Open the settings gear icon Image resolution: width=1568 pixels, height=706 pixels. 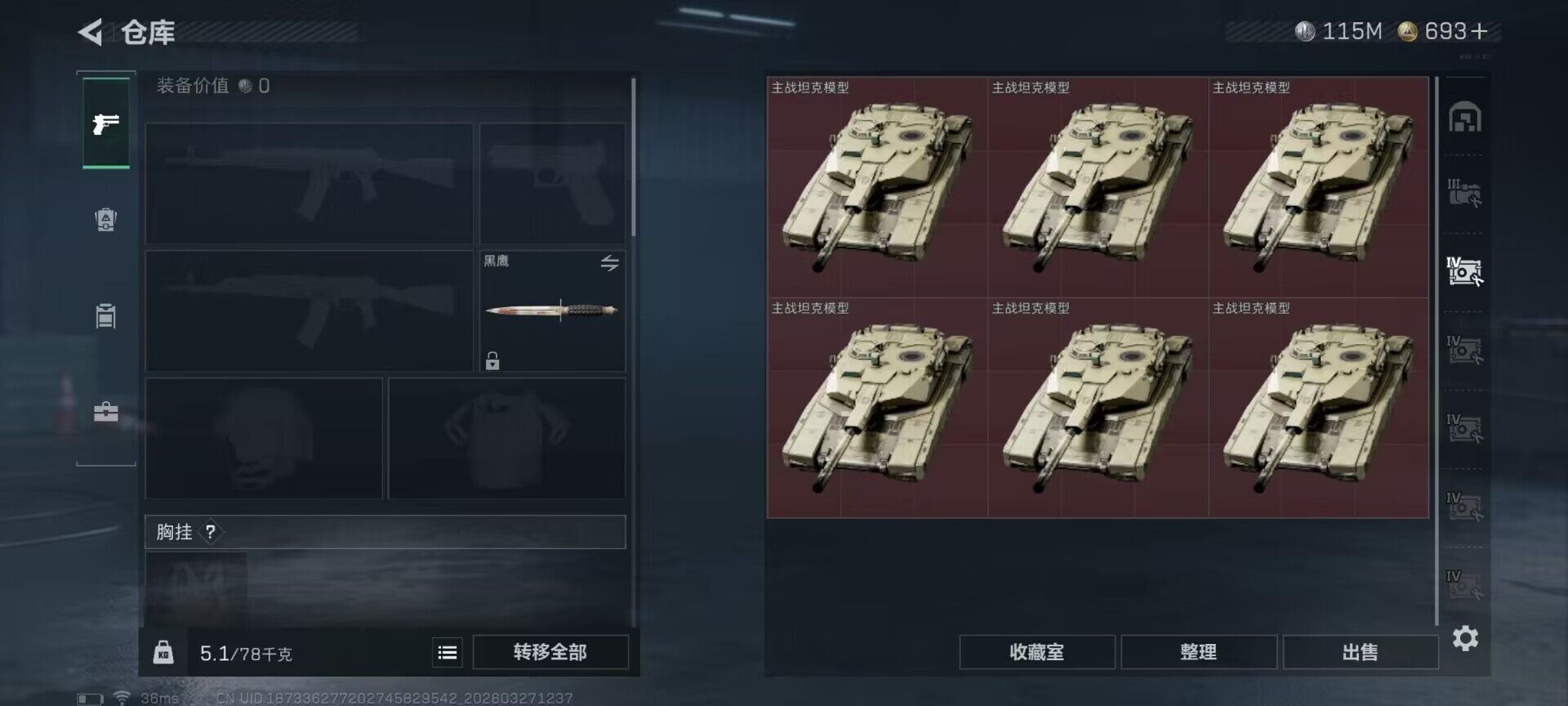(x=1465, y=638)
